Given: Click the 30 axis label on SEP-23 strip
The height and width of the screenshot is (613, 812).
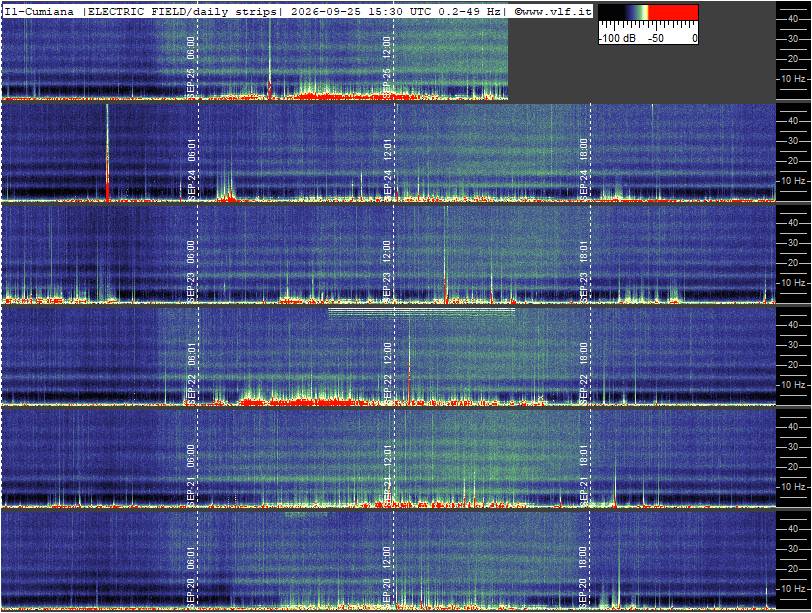Looking at the screenshot, I should [793, 243].
